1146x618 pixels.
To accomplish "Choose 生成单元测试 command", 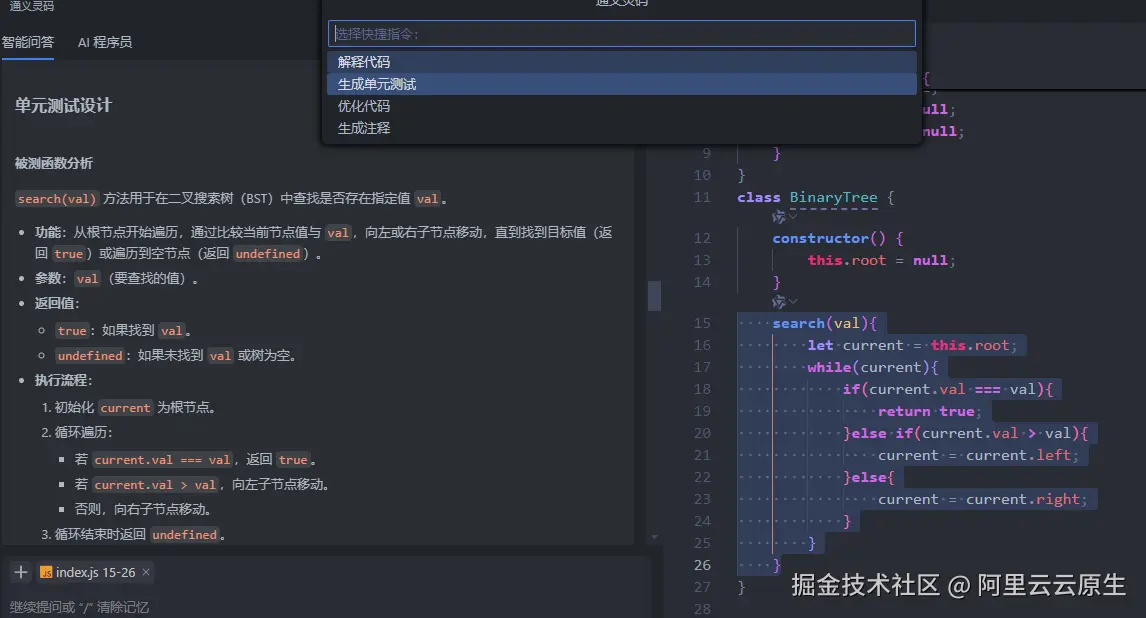I will tap(621, 84).
